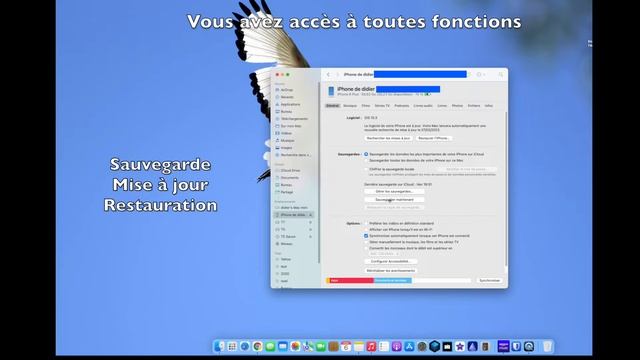Image resolution: width=640 pixels, height=360 pixels.
Task: Open Documents under iCloud in sidebar
Action: [x=289, y=178]
